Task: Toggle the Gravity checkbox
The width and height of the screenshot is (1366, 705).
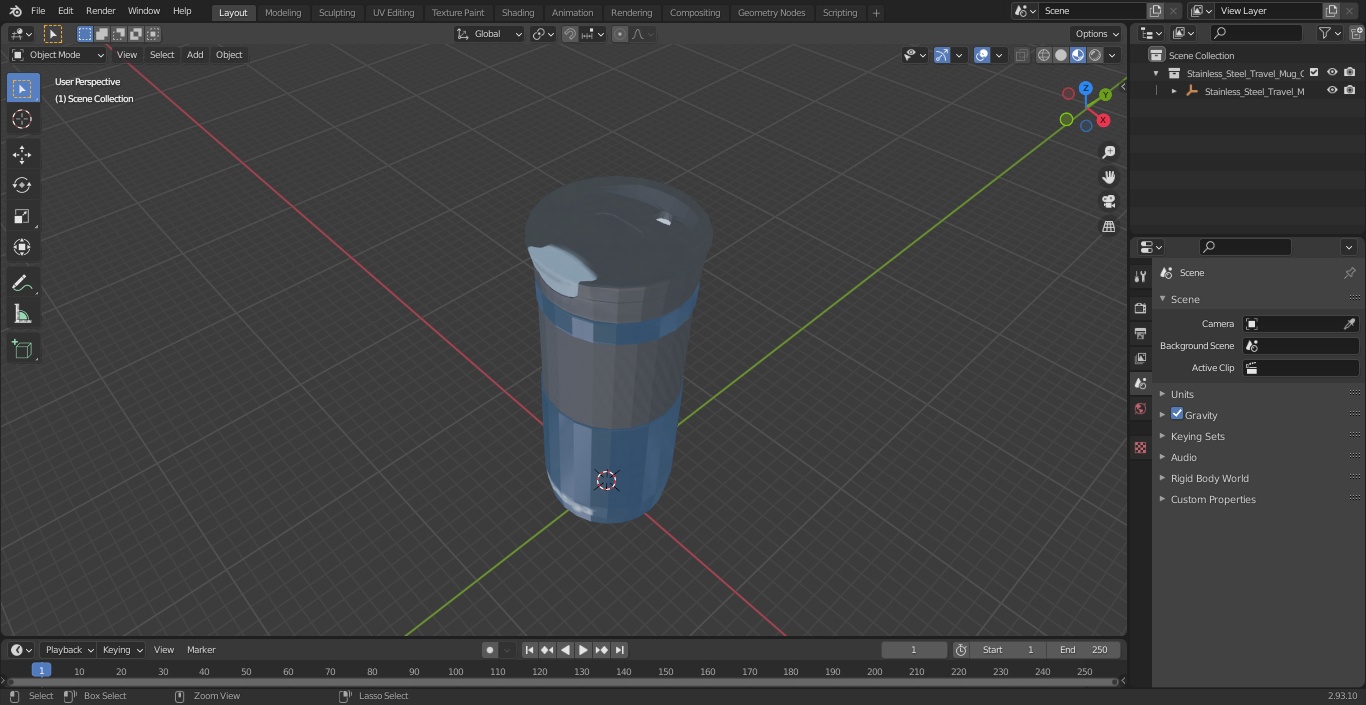Action: pos(1177,414)
